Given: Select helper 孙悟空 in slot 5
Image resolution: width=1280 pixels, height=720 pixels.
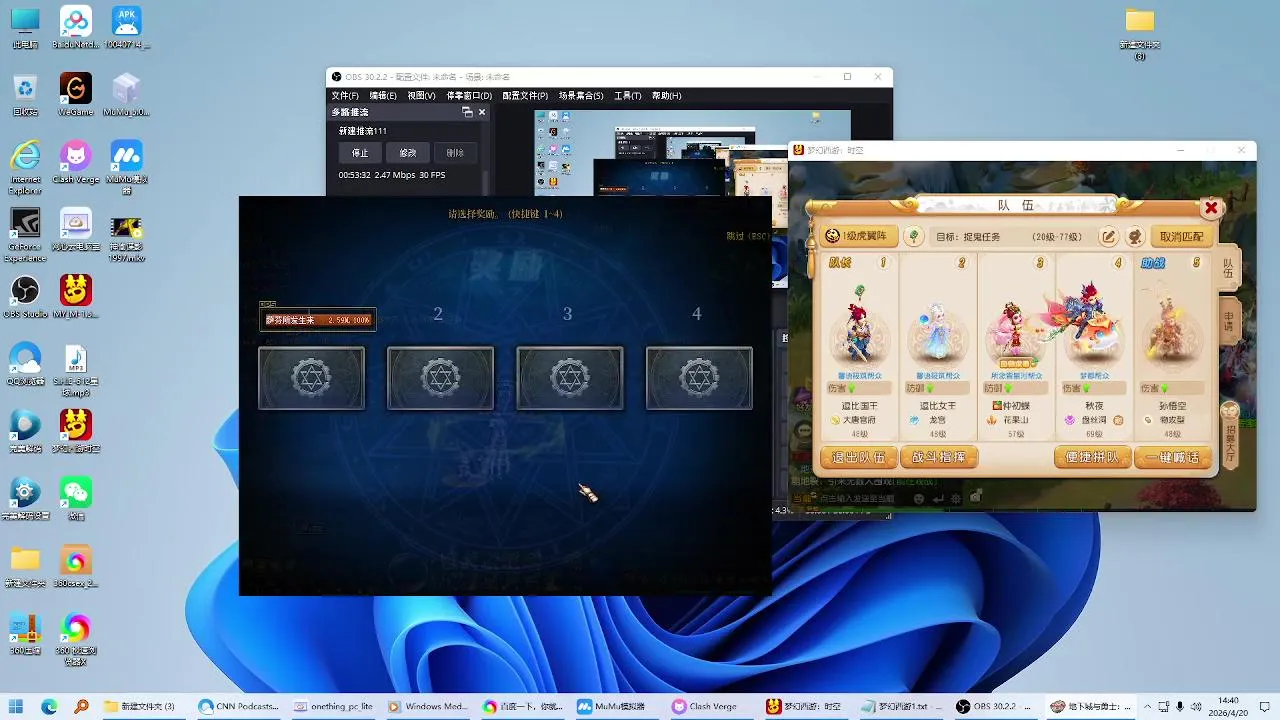Looking at the screenshot, I should [1172, 347].
